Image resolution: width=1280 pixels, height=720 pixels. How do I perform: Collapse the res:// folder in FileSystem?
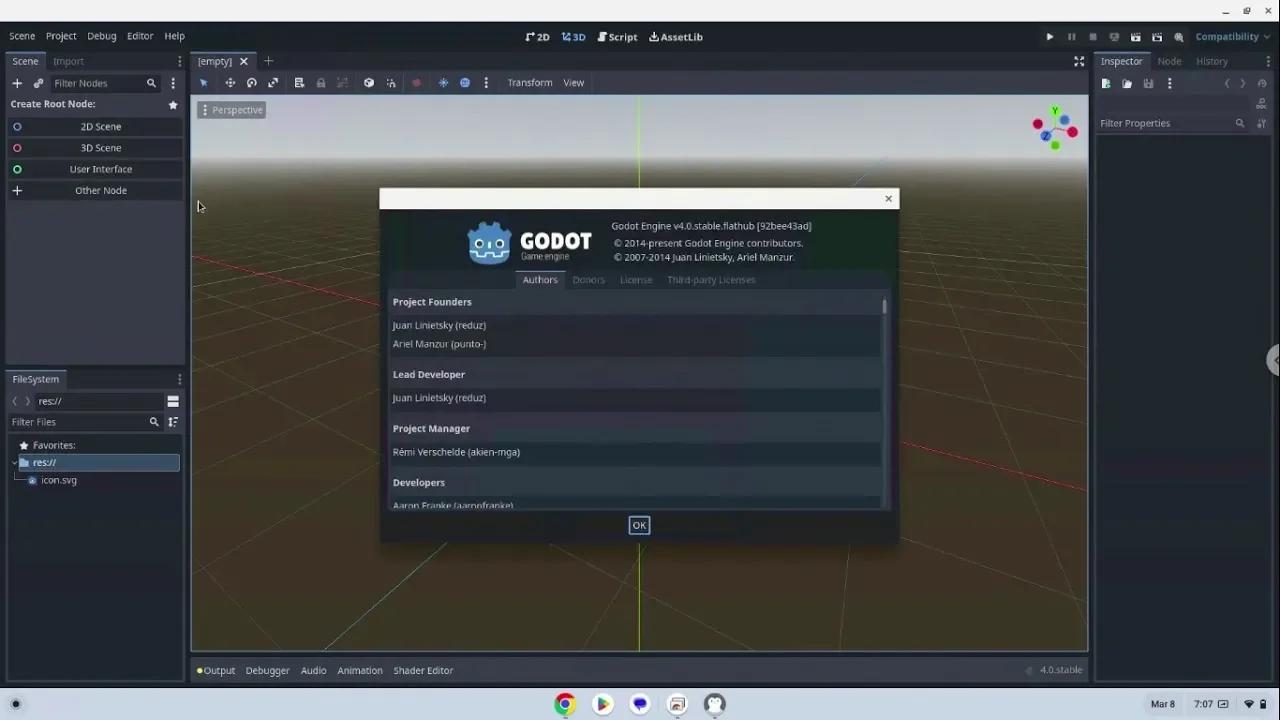[14, 462]
